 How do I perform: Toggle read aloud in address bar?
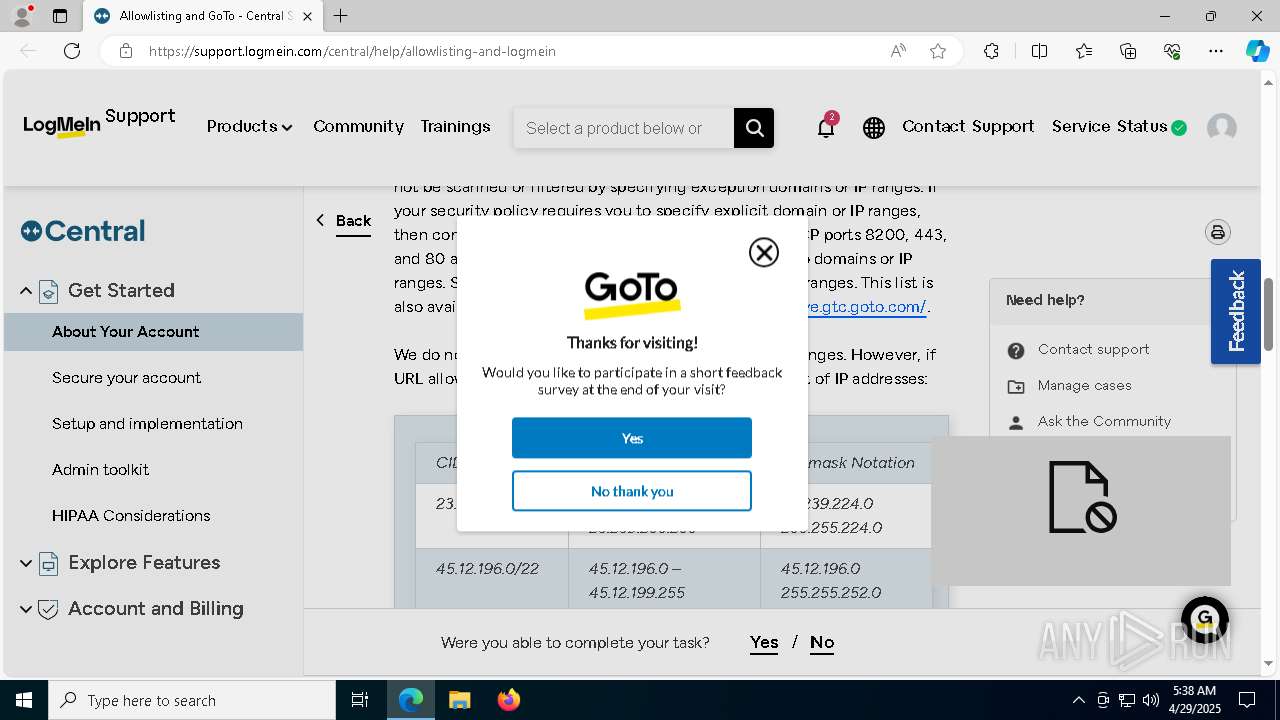click(x=898, y=51)
